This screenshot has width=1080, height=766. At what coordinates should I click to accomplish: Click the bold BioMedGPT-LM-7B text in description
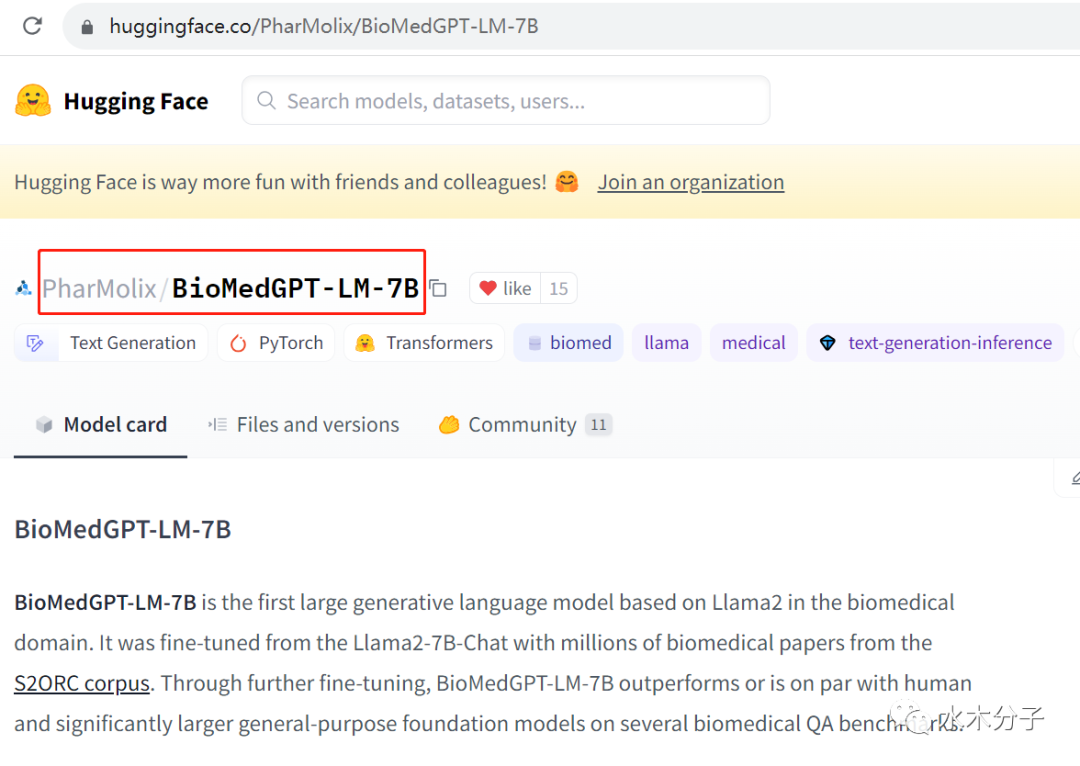pyautogui.click(x=105, y=602)
